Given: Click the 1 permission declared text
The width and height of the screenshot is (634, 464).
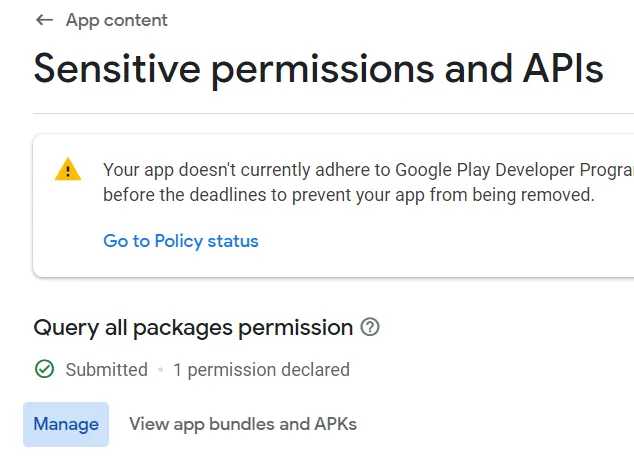Looking at the screenshot, I should tap(261, 370).
